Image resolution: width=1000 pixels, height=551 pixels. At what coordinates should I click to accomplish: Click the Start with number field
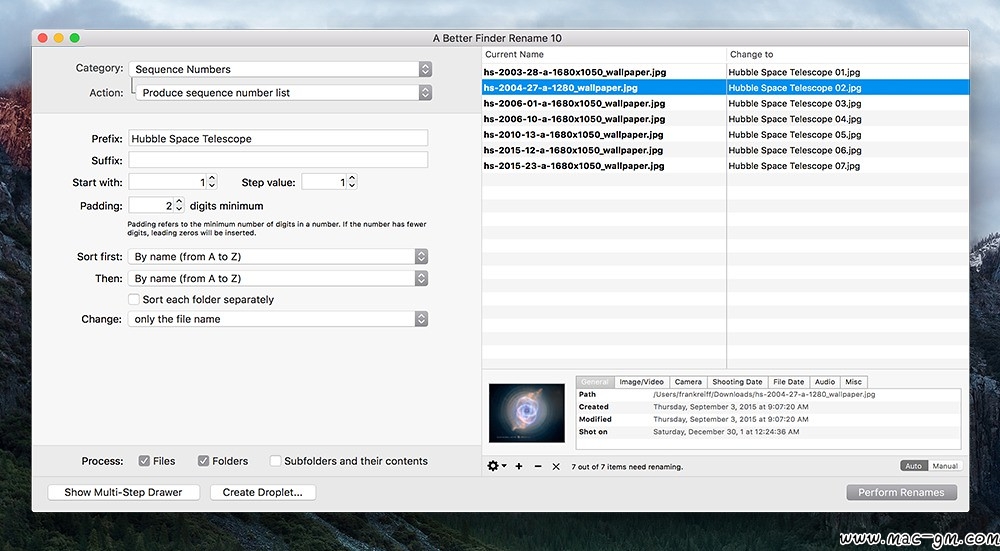pyautogui.click(x=168, y=182)
